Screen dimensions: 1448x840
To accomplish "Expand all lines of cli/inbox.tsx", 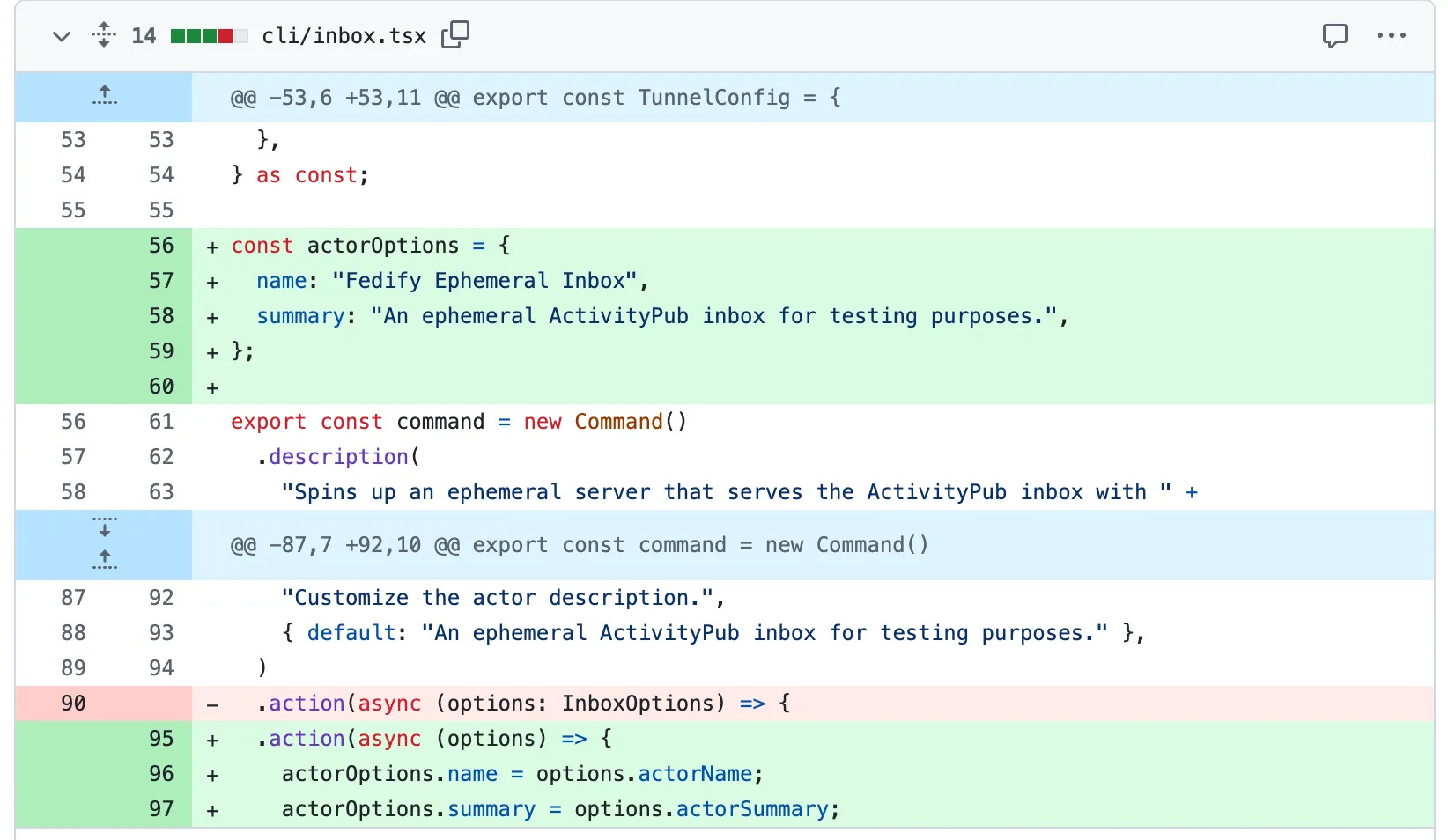I will tap(104, 35).
